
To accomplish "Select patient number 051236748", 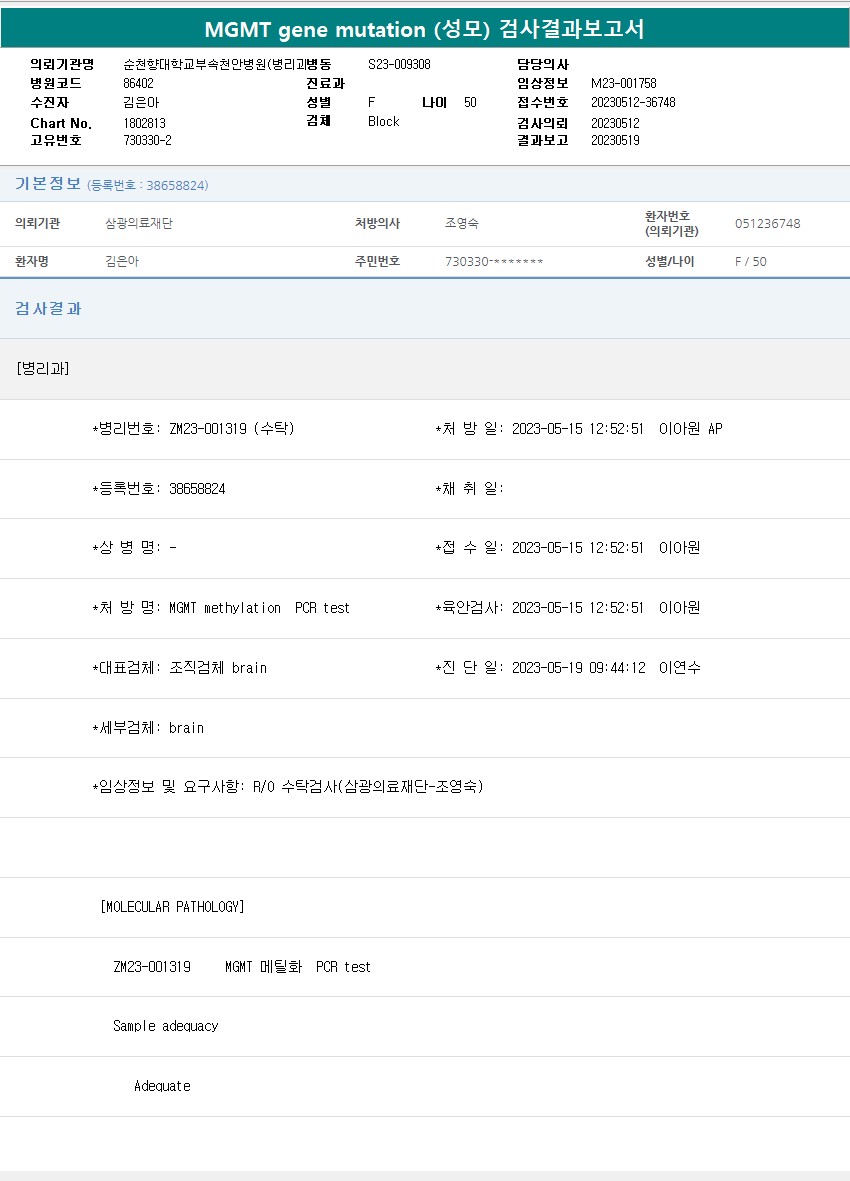I will pos(767,224).
